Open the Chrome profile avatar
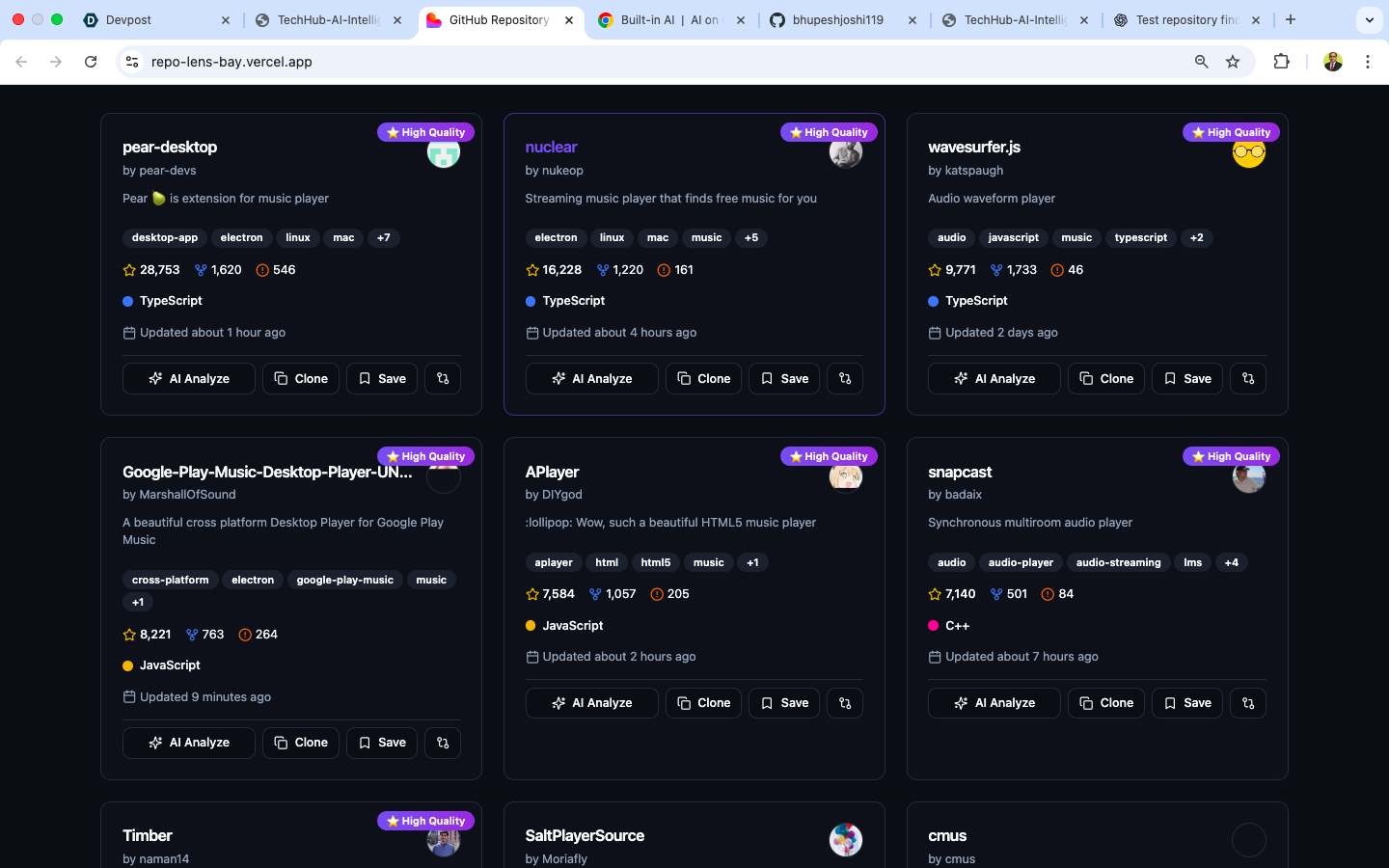 coord(1333,62)
